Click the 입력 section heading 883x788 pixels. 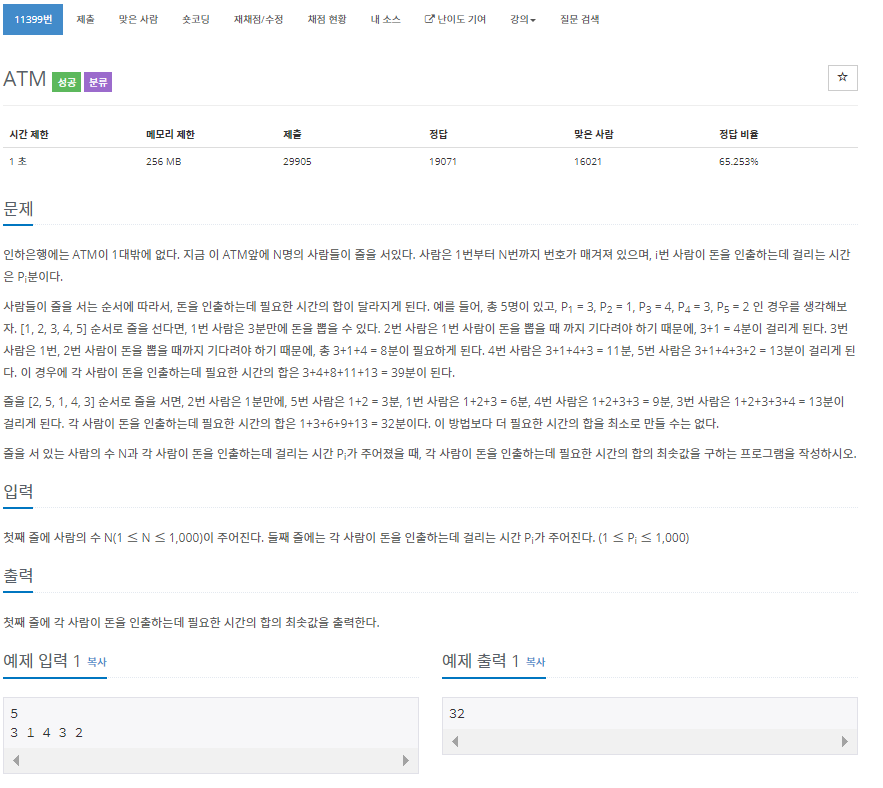click(x=18, y=491)
